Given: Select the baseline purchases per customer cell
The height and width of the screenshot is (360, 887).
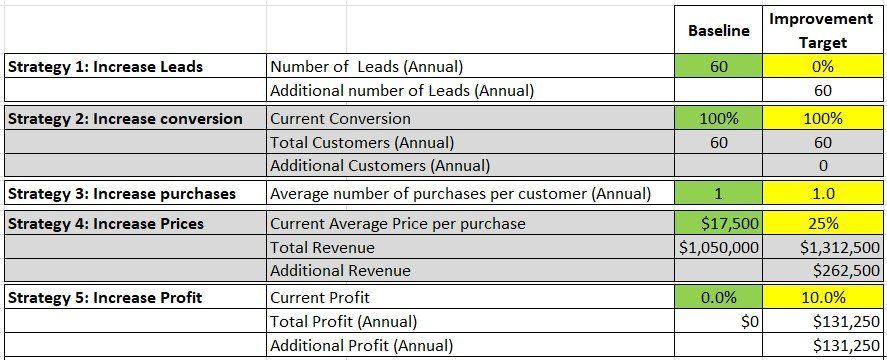Looking at the screenshot, I should click(x=718, y=194).
